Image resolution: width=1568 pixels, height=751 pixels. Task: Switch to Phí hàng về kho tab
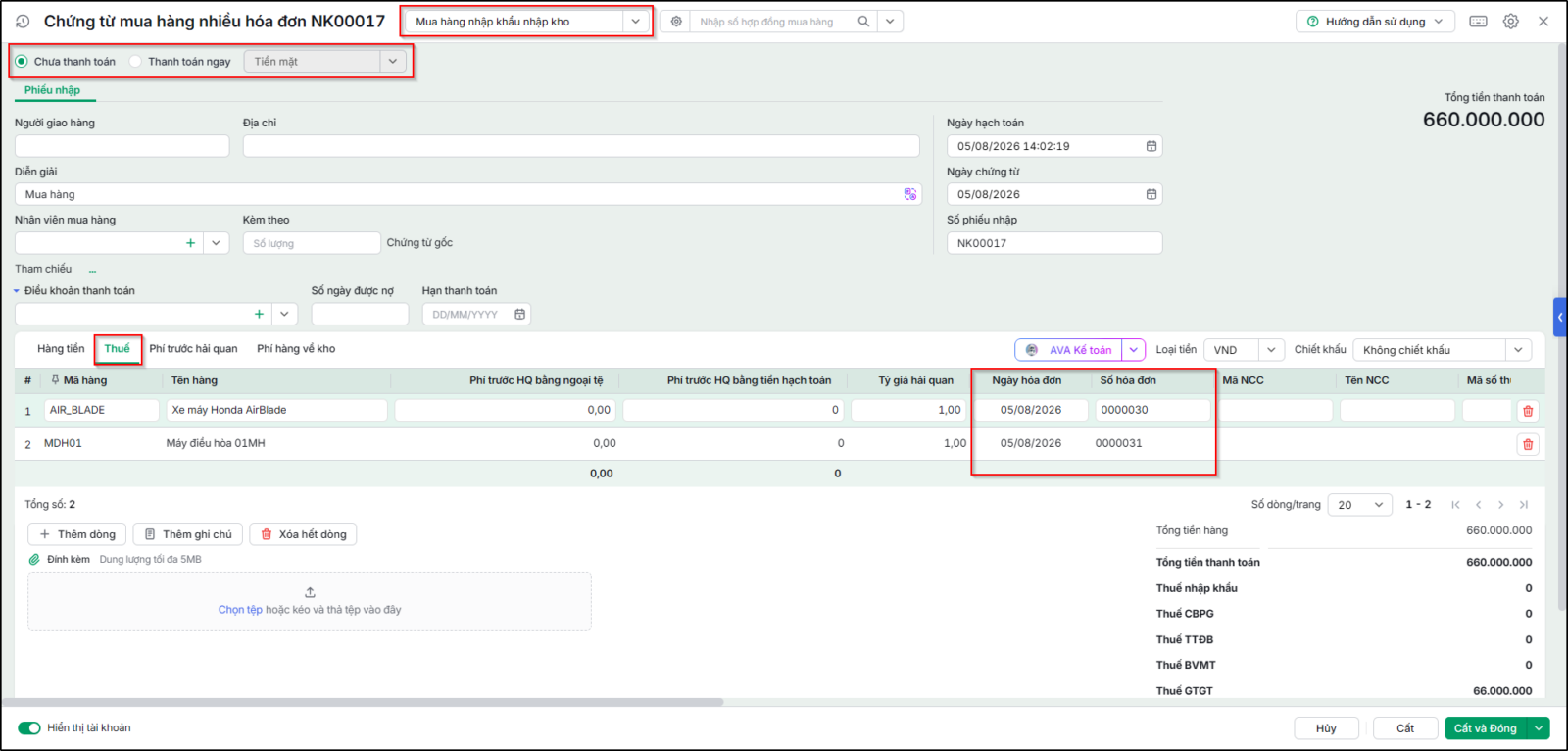[x=296, y=348]
